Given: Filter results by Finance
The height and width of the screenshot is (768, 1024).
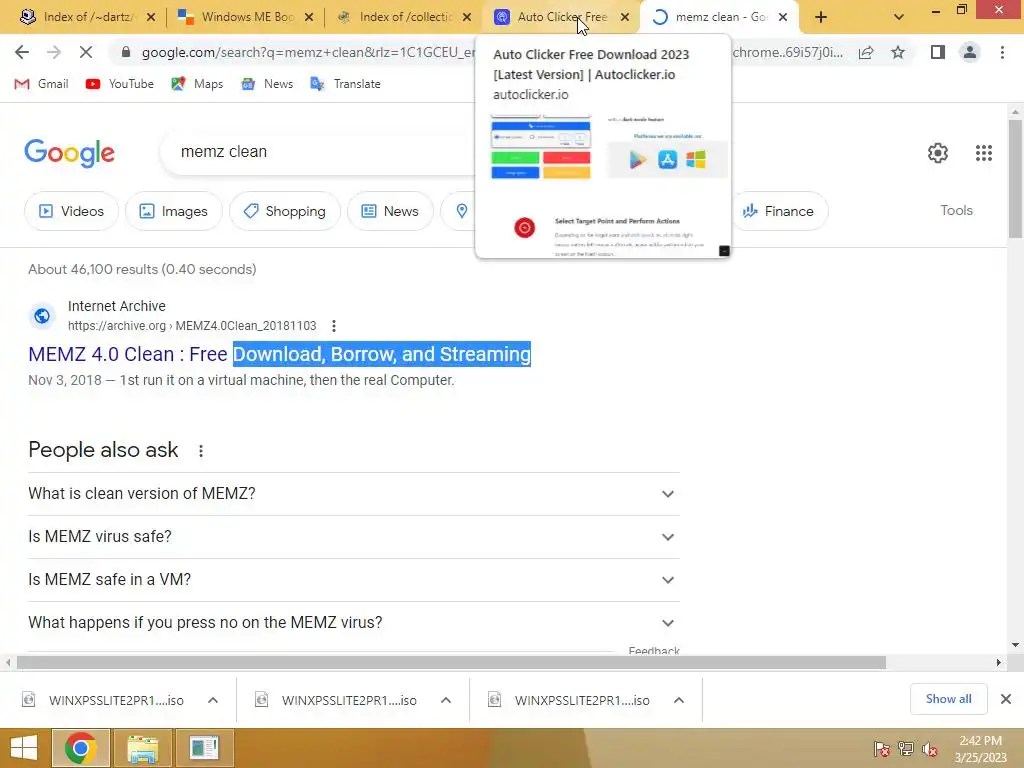Looking at the screenshot, I should point(778,211).
